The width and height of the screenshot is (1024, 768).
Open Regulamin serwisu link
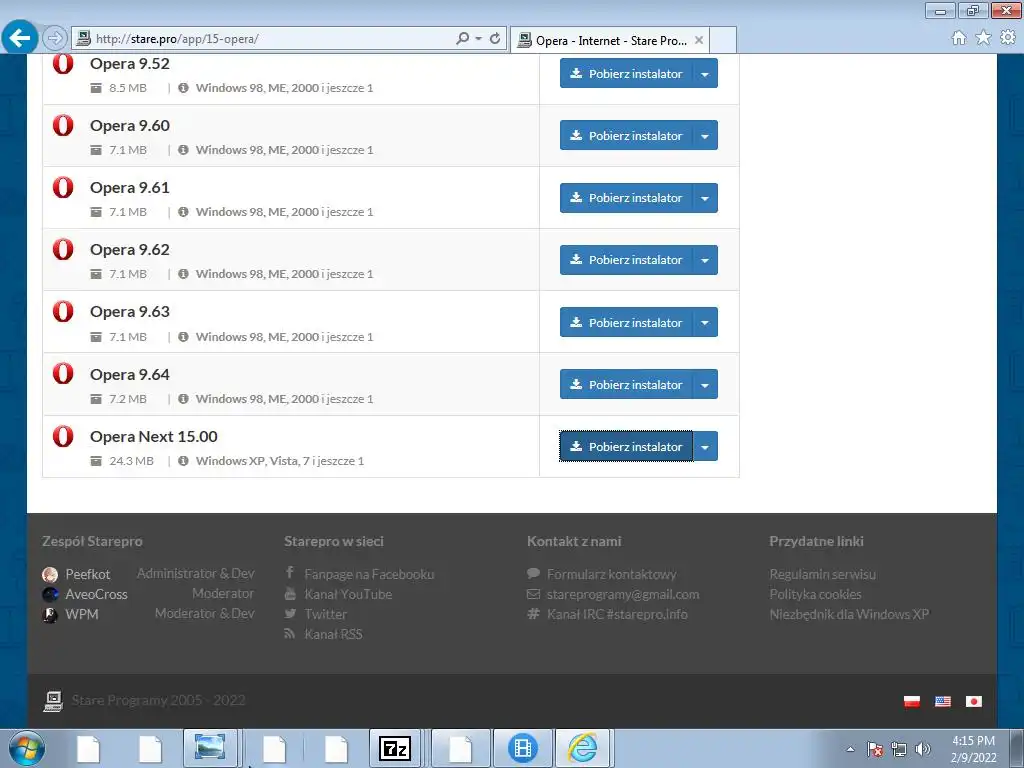coord(822,574)
